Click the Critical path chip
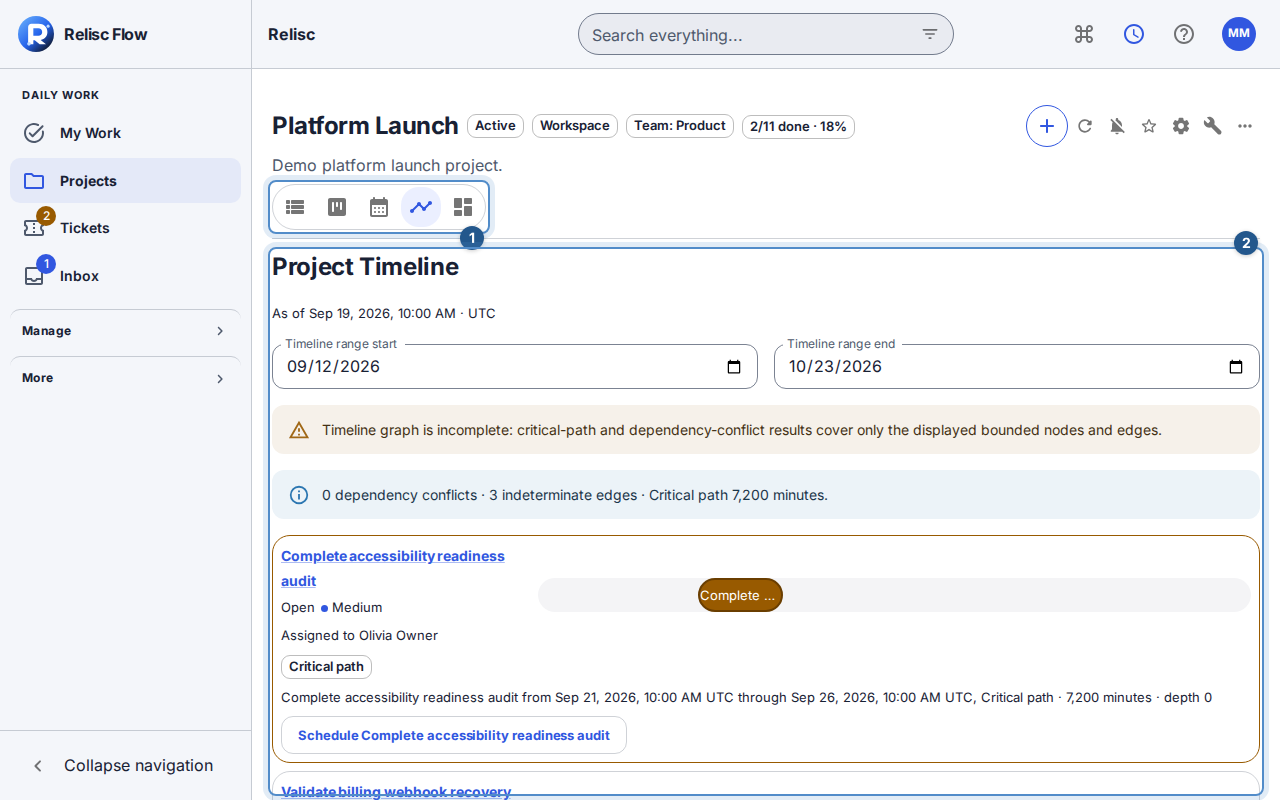1280x800 pixels. (326, 667)
